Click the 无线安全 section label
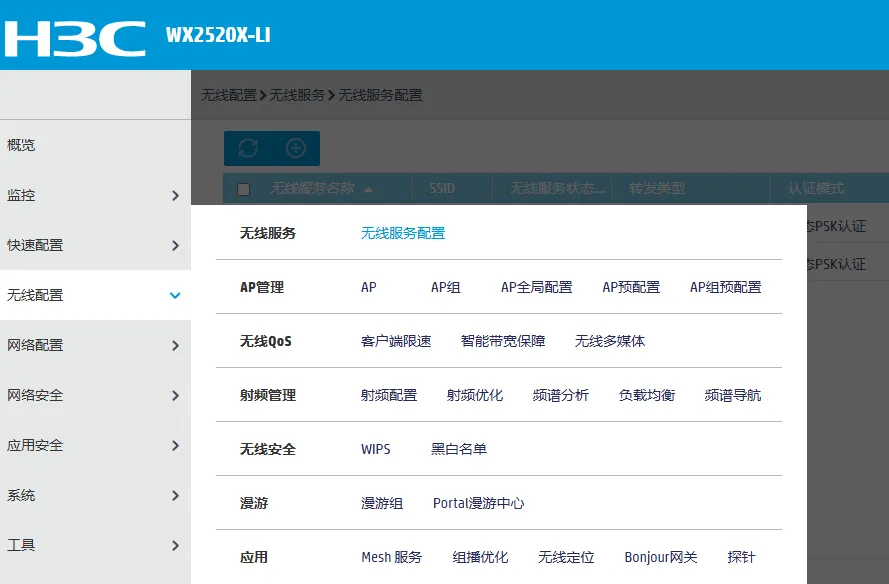The image size is (889, 584). click(x=268, y=449)
